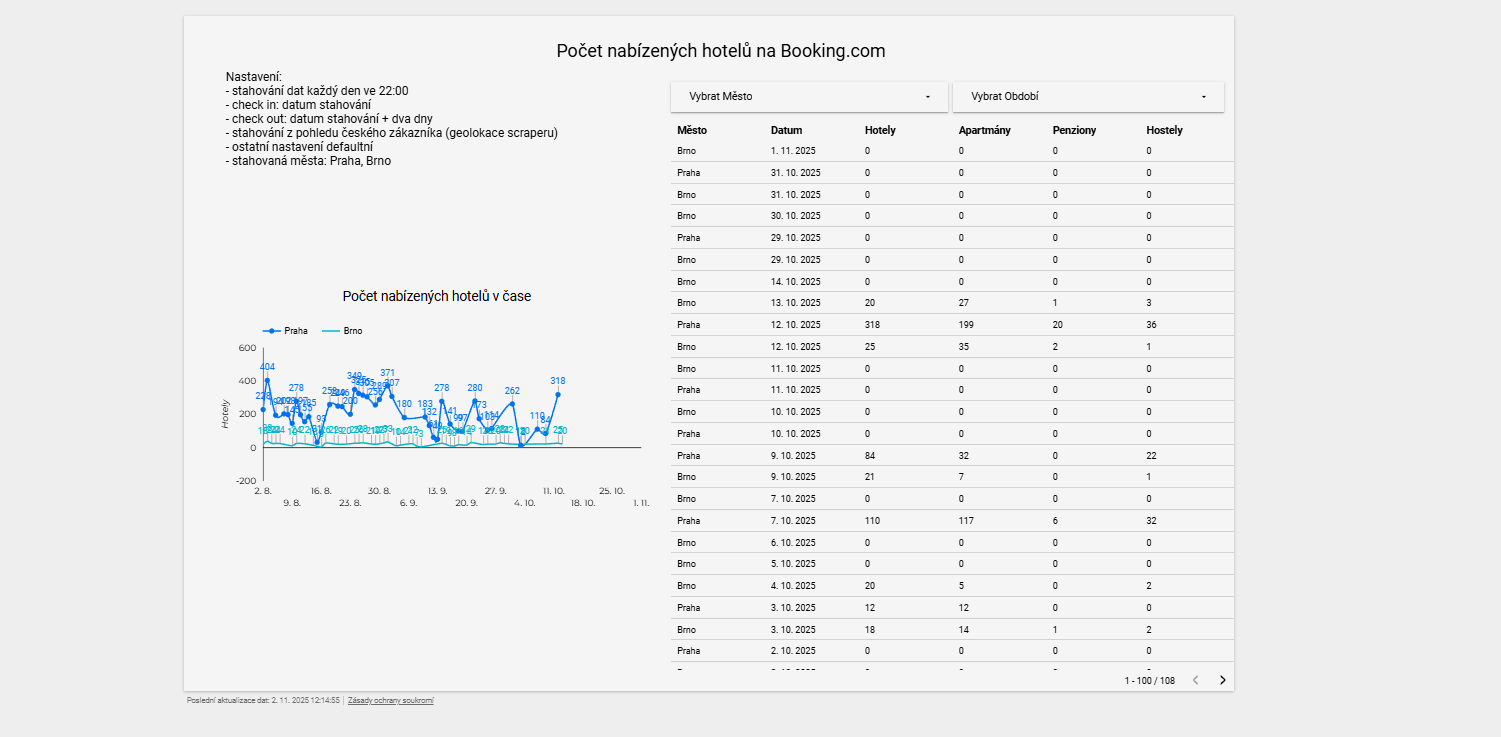Sort table by Datum column header
The height and width of the screenshot is (737, 1501).
pyautogui.click(x=786, y=130)
